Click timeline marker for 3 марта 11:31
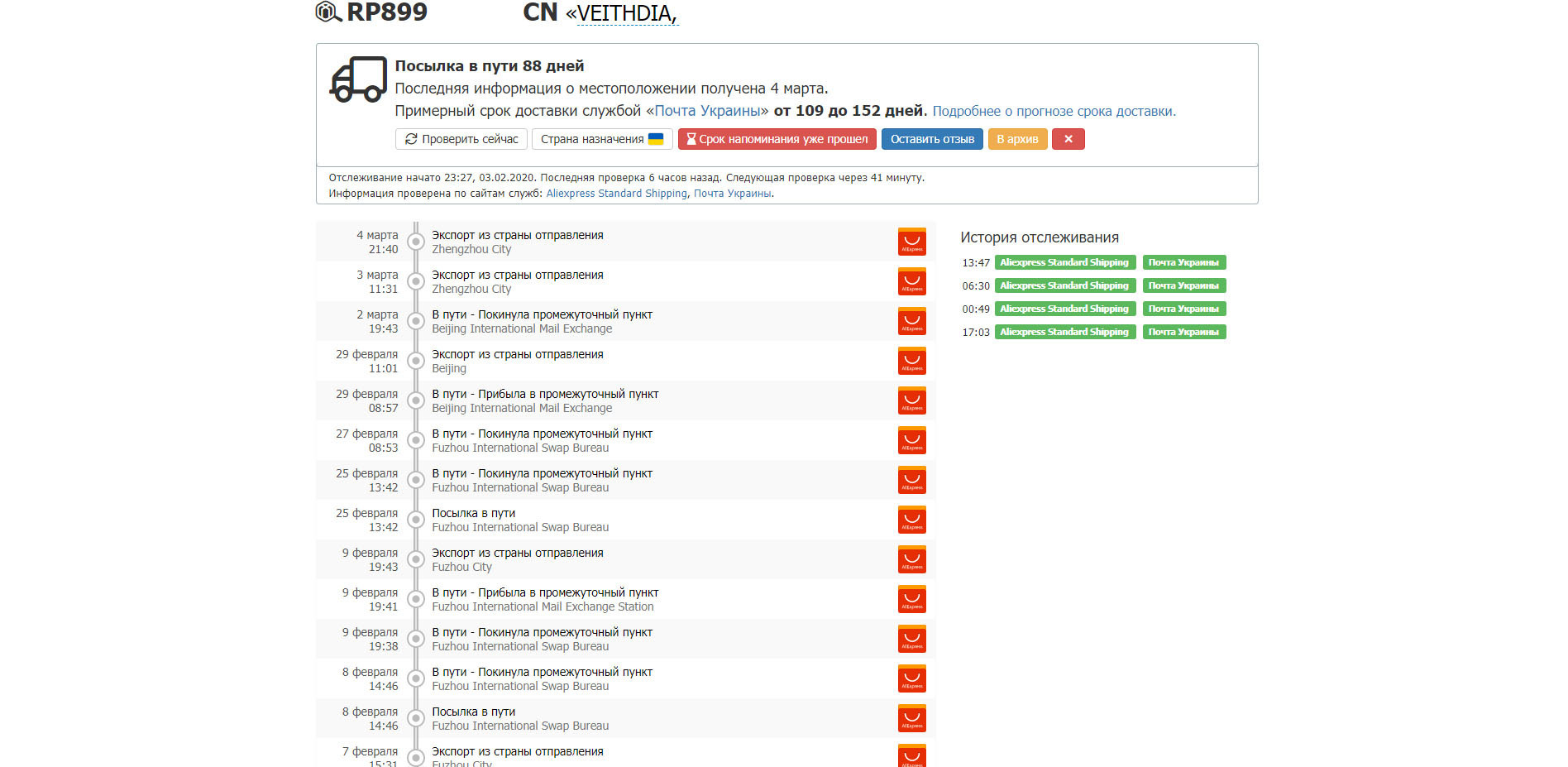The image size is (1568, 767). (416, 281)
